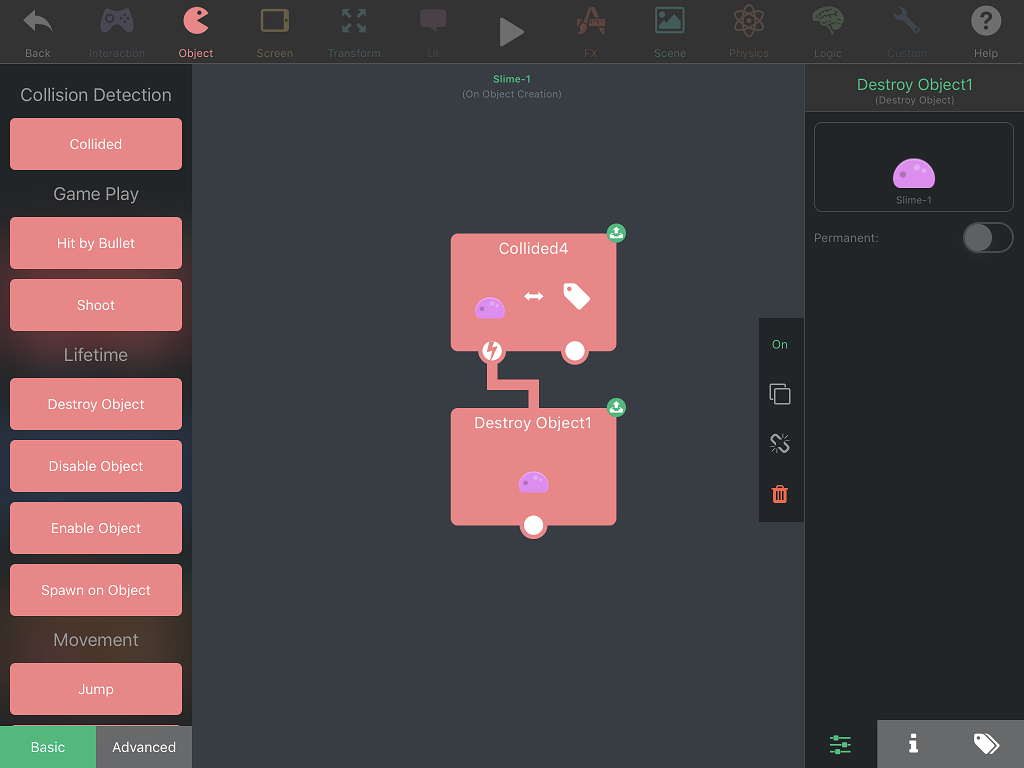Add an Enable Object behavior
Viewport: 1024px width, 768px height.
(96, 528)
